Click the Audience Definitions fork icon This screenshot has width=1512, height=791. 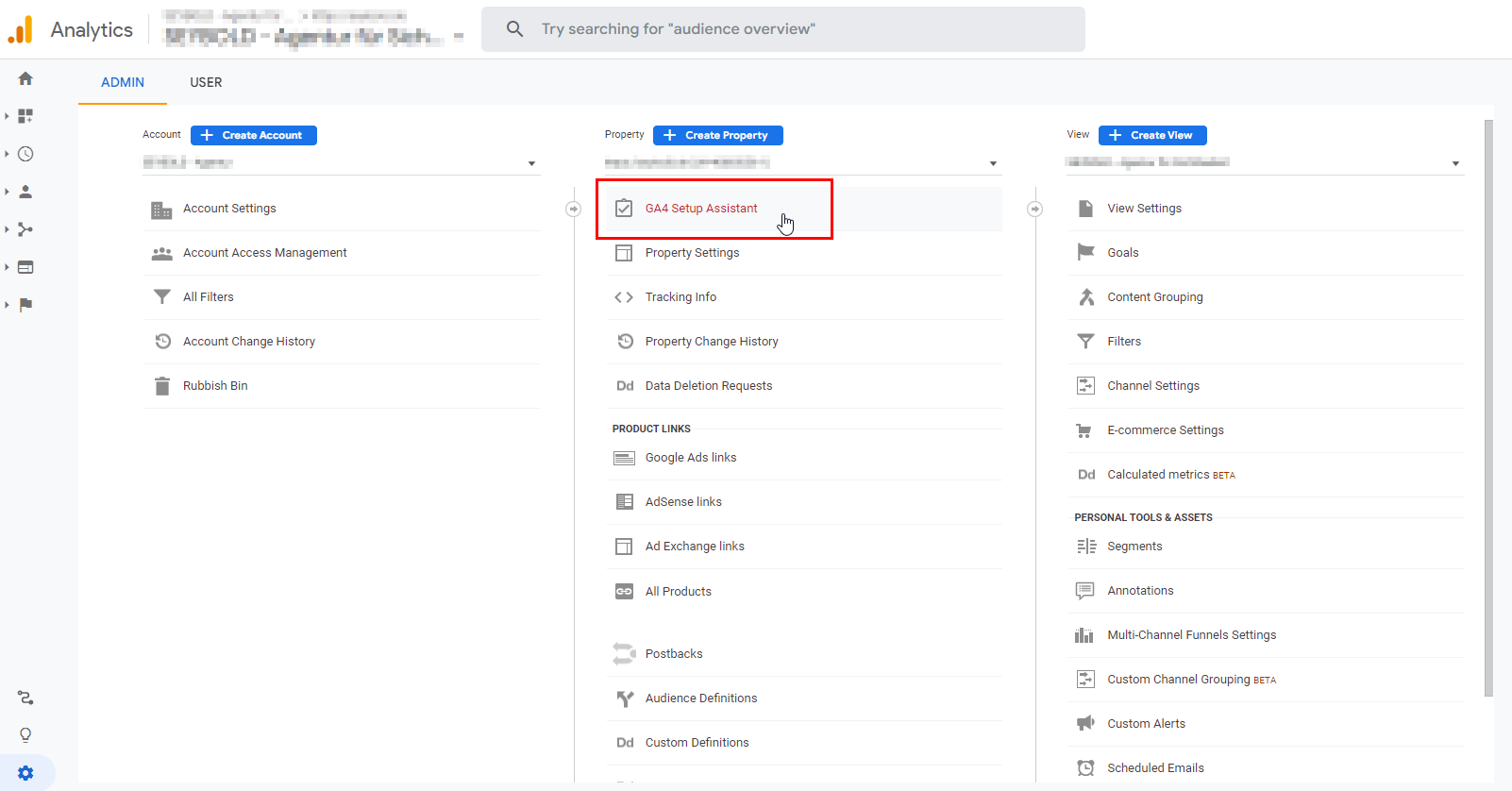624,698
